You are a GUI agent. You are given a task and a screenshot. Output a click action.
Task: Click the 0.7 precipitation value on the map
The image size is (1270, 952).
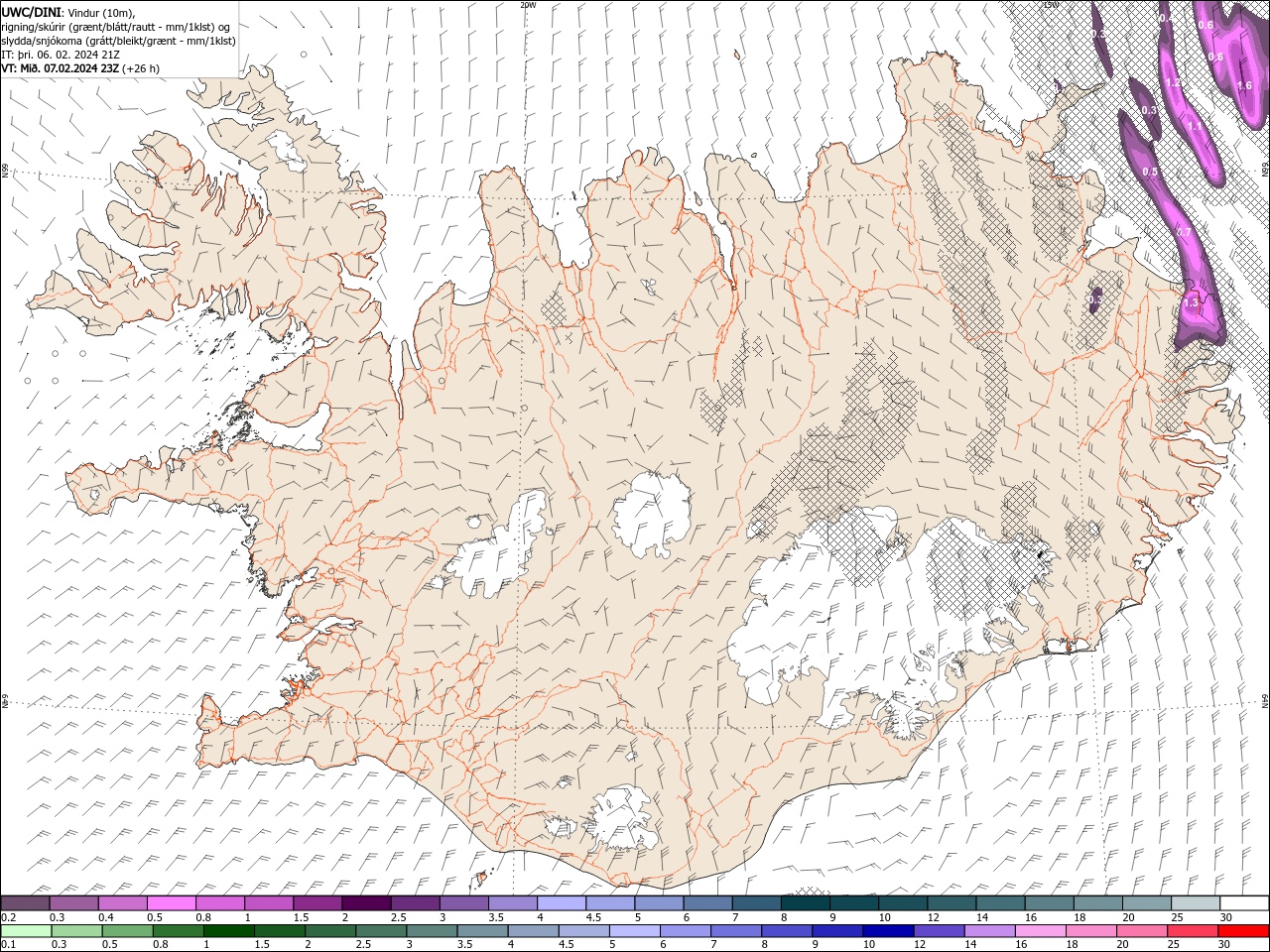tap(1184, 232)
